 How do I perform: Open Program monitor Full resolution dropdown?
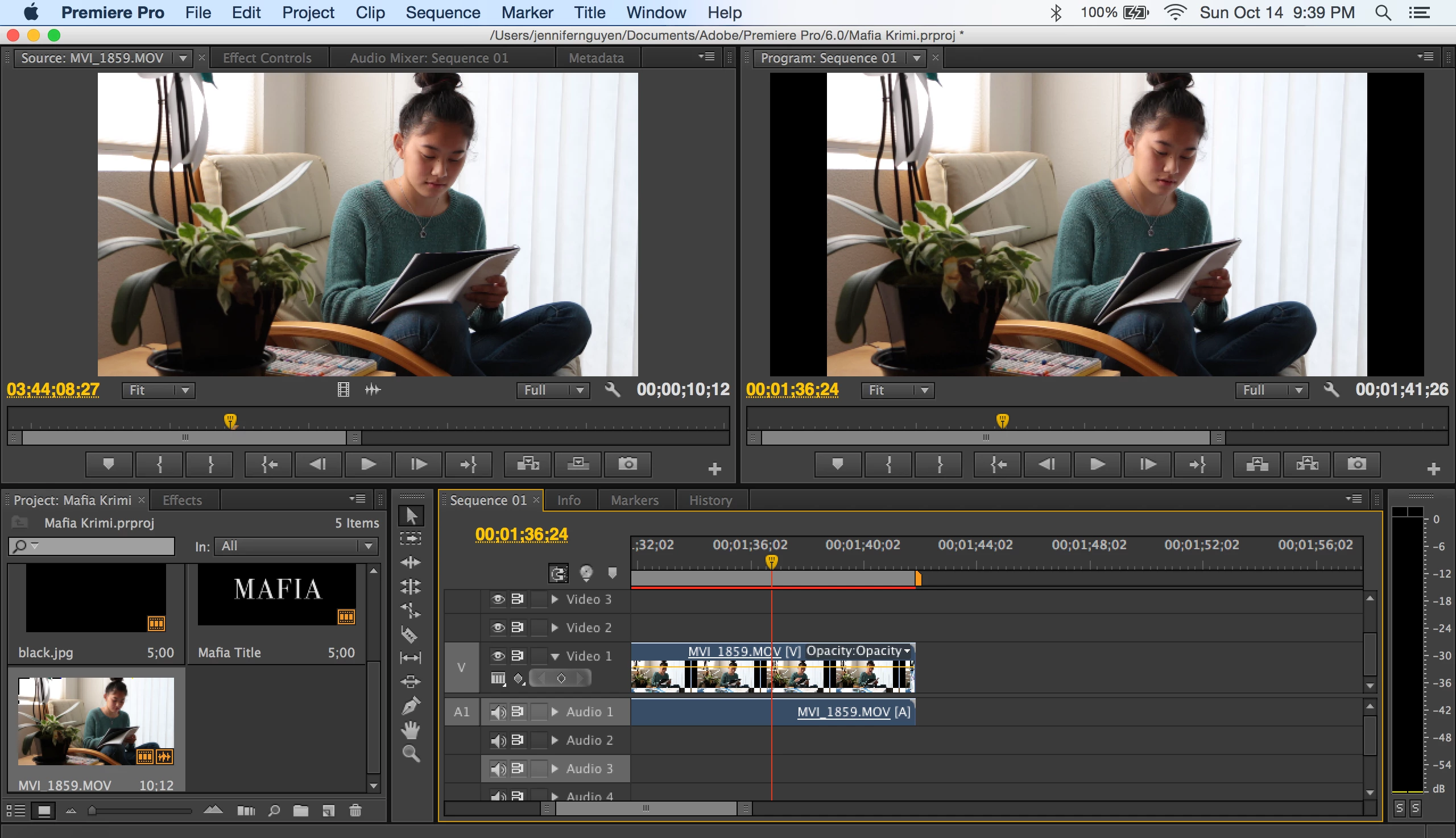[x=1272, y=390]
